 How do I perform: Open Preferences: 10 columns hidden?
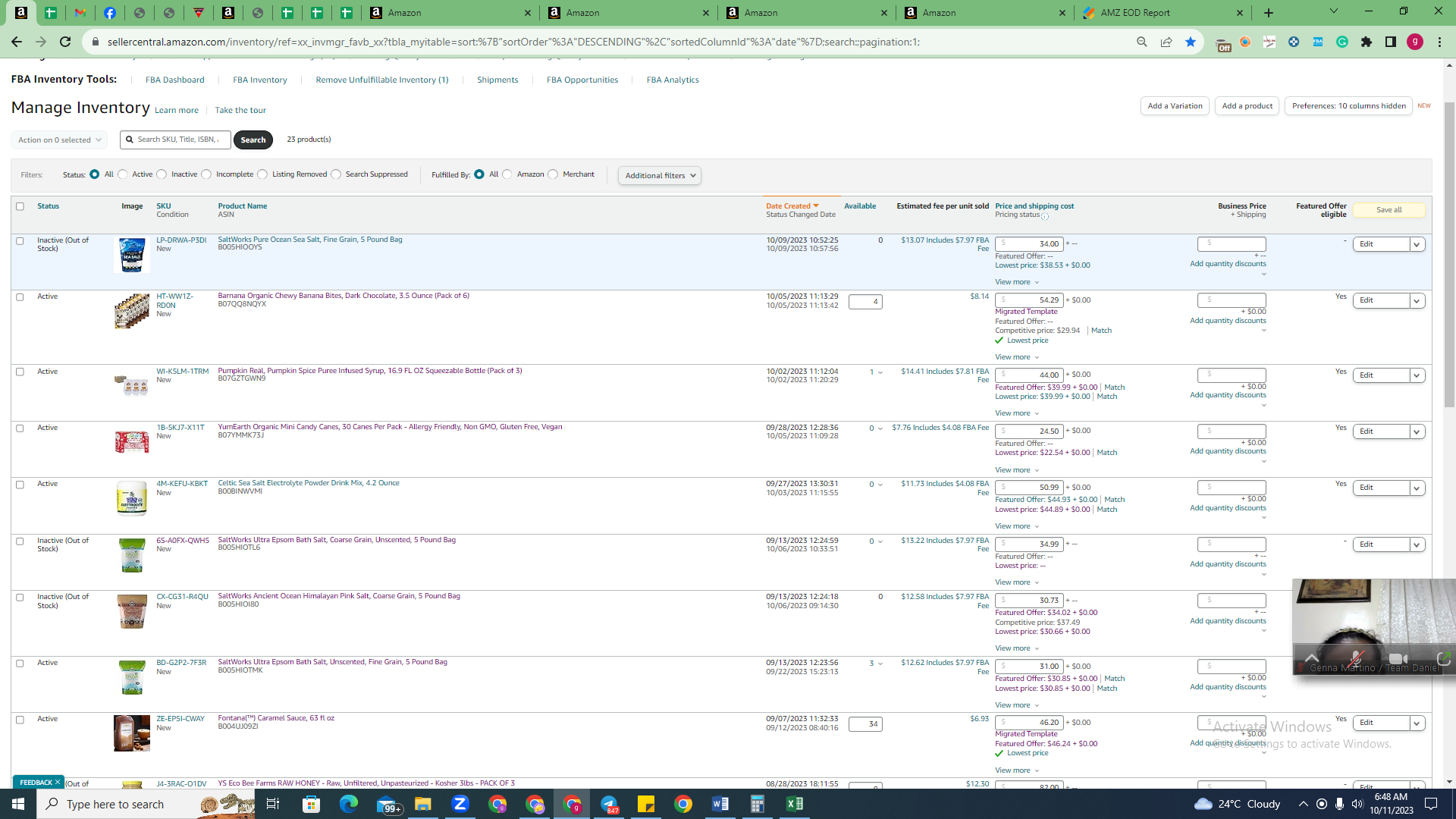point(1348,106)
